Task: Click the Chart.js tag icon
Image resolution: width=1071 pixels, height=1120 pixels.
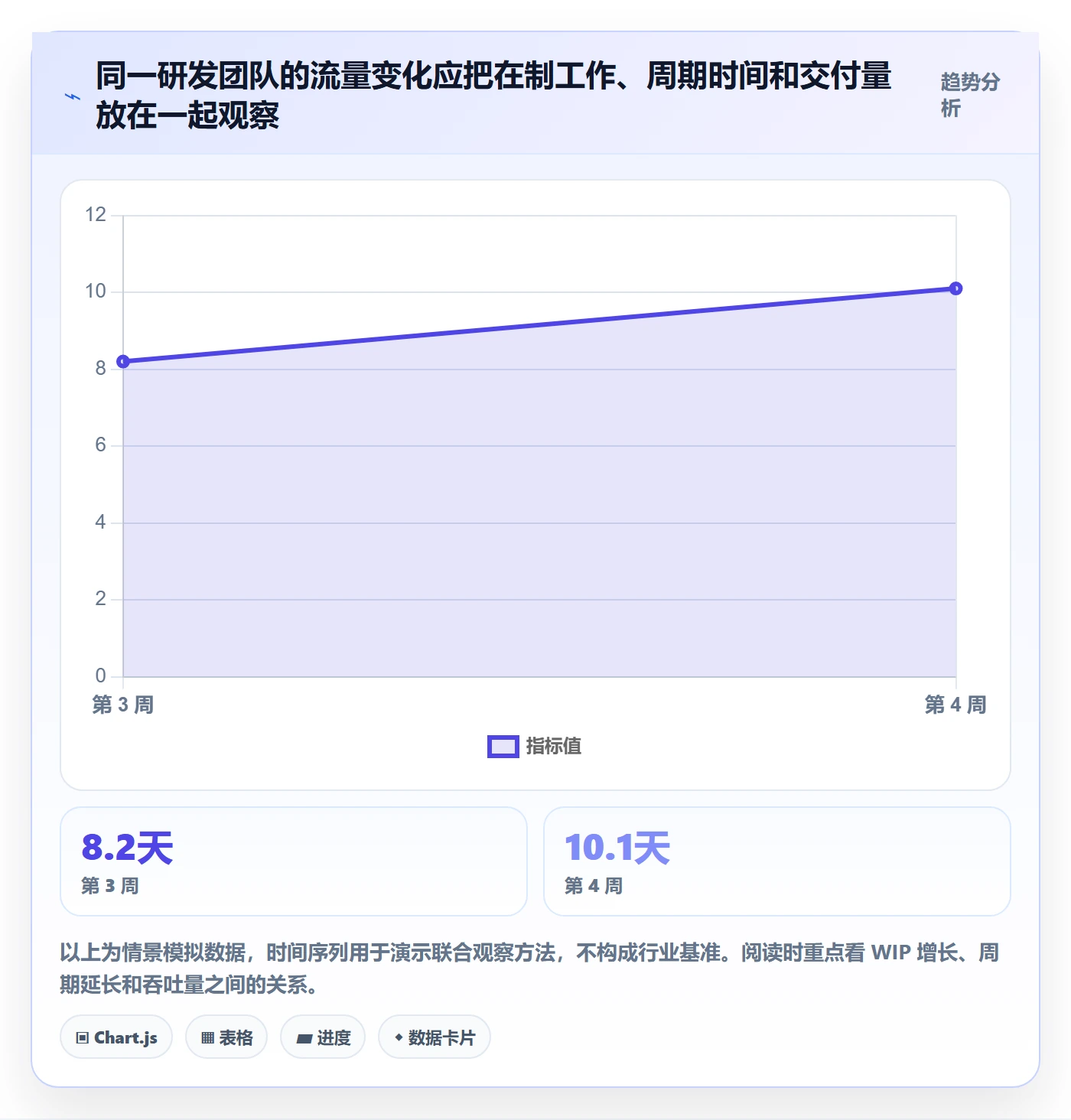Action: click(x=83, y=1038)
